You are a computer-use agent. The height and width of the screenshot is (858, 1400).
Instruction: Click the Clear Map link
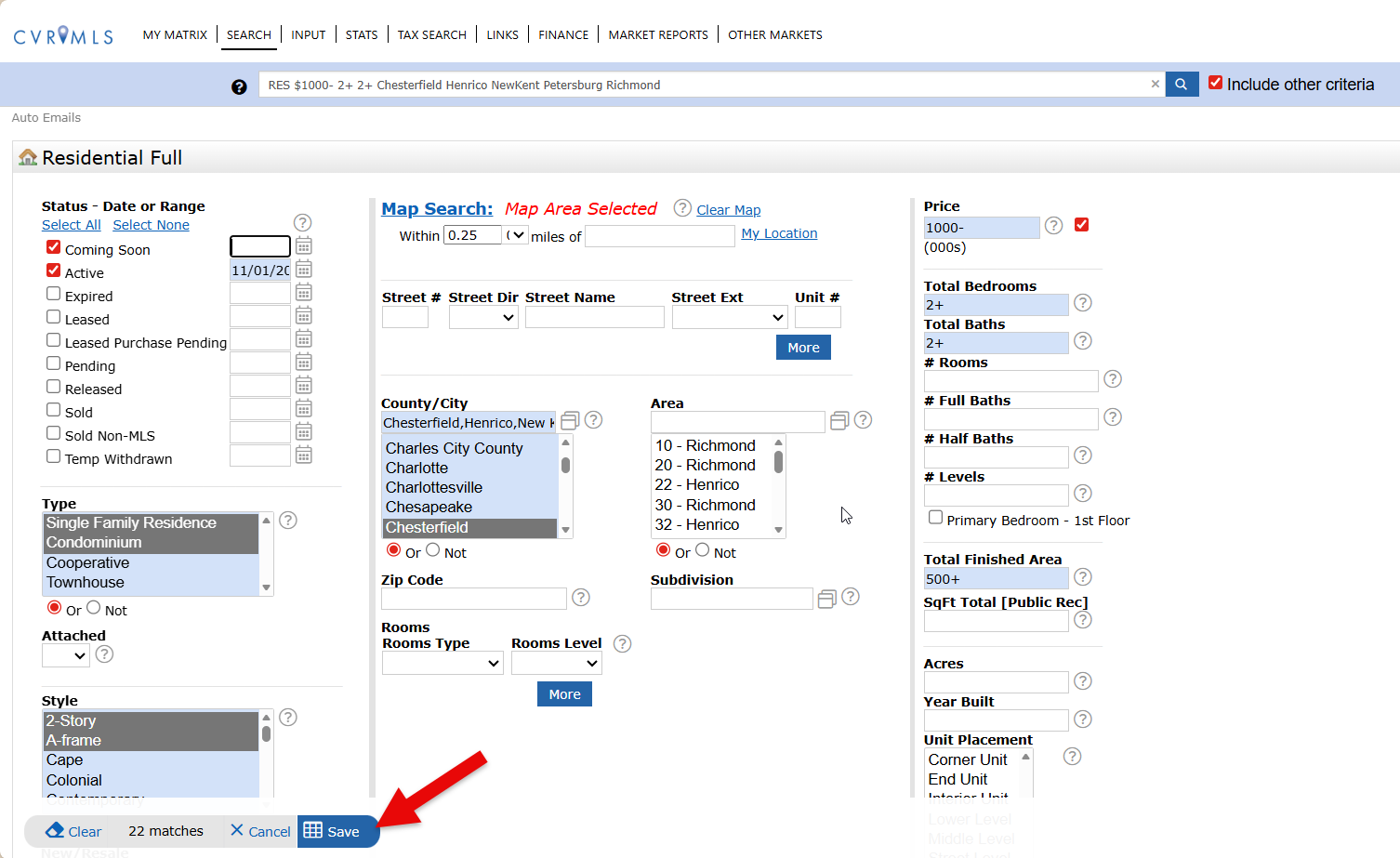[728, 210]
